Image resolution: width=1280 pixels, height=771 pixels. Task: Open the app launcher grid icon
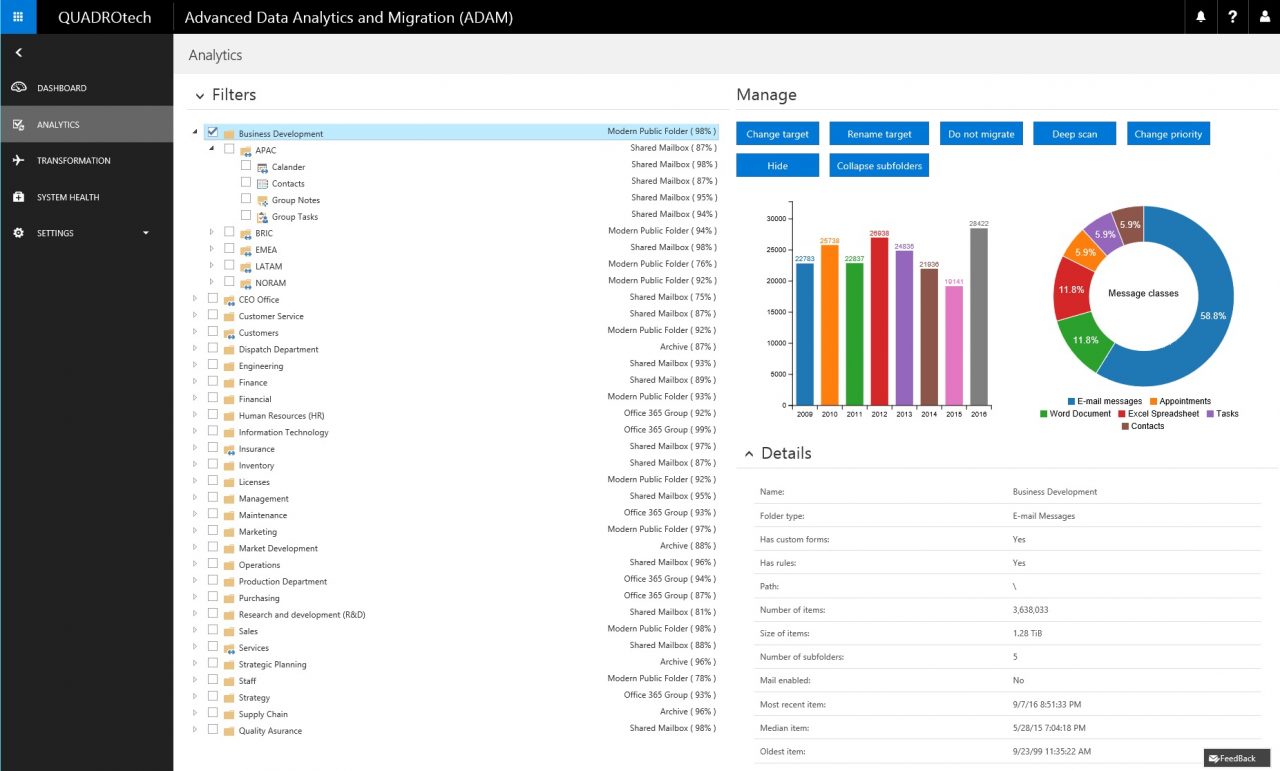[18, 17]
